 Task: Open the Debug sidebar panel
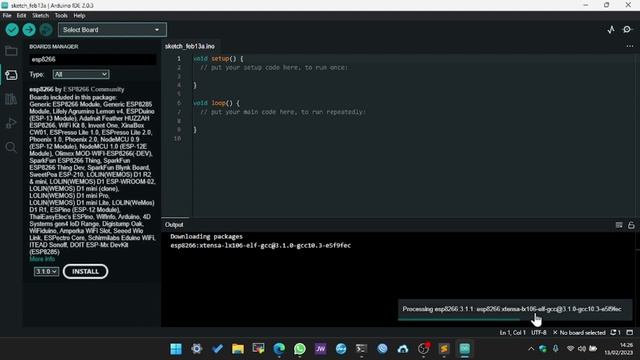point(11,123)
